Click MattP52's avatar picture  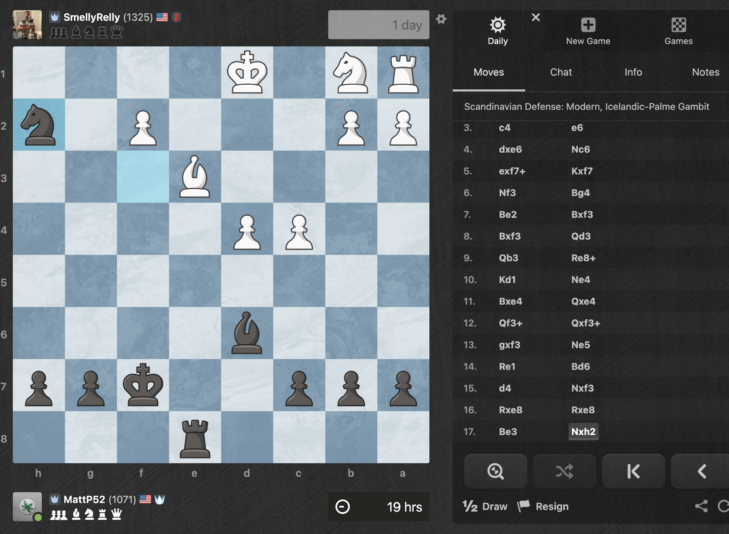click(27, 507)
